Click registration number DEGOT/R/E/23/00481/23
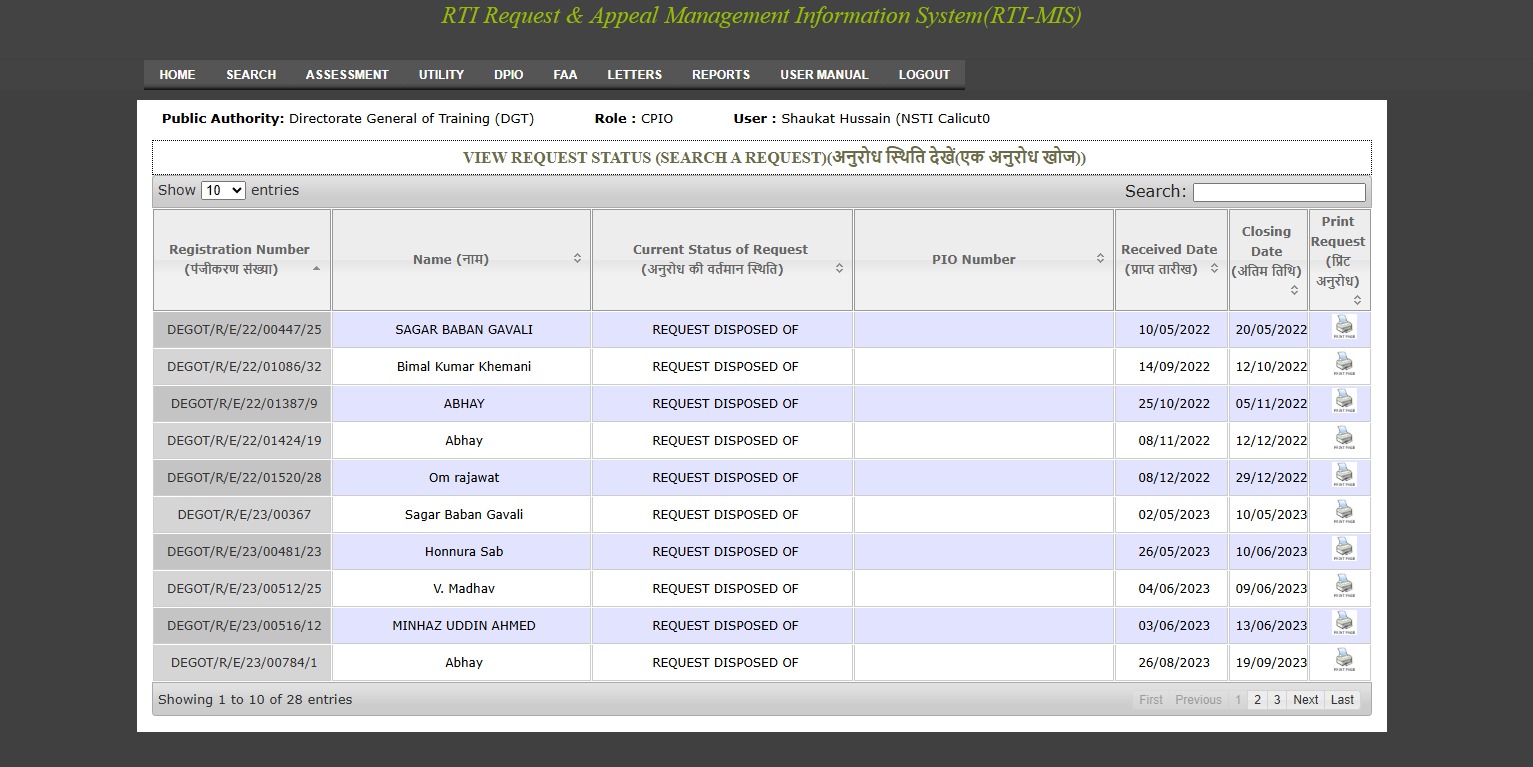1533x767 pixels. (x=244, y=551)
